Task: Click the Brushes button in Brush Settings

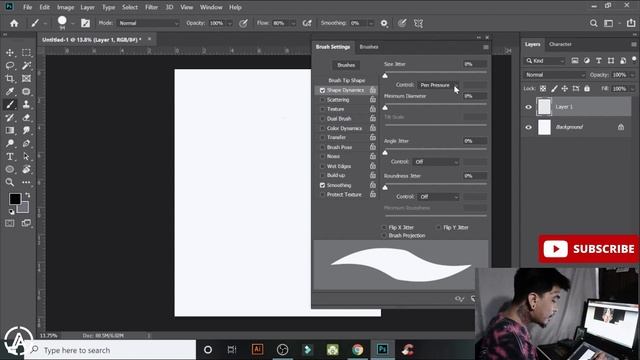Action: tap(346, 65)
